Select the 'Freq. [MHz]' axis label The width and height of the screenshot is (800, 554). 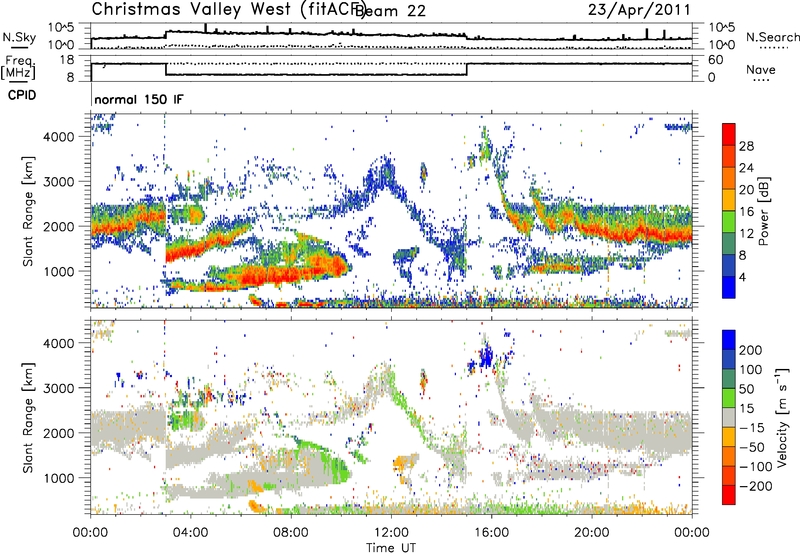coord(18,67)
